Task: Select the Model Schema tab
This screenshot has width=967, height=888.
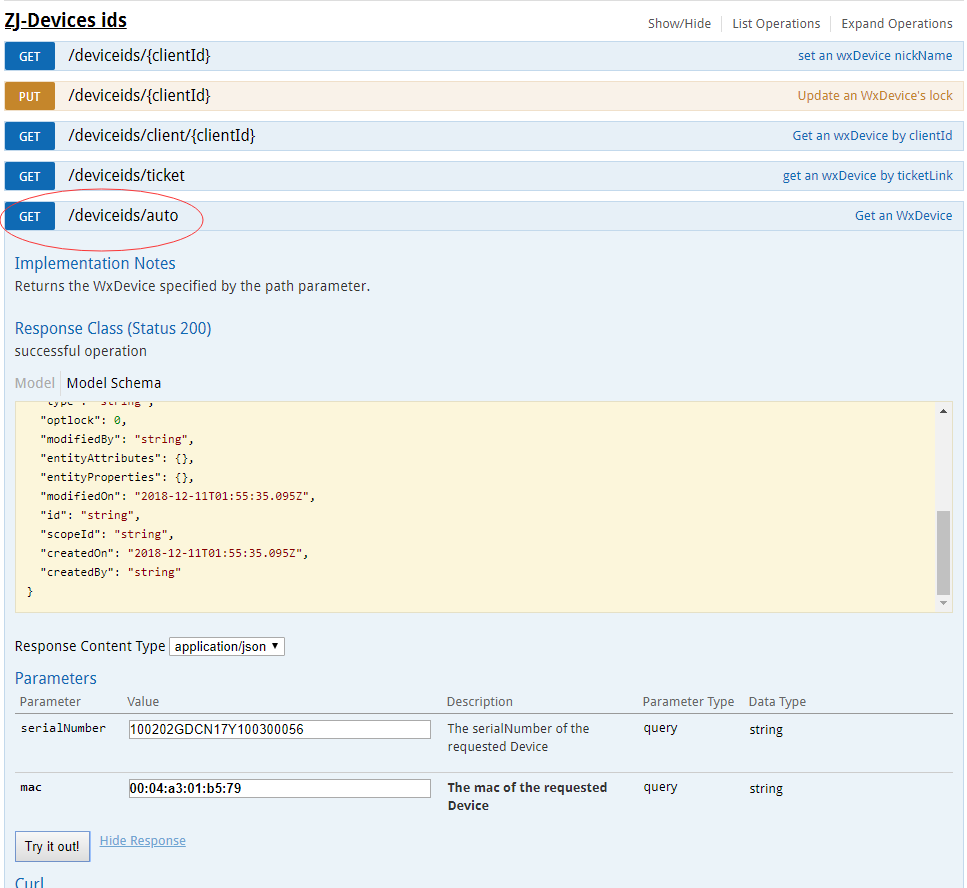Action: click(113, 383)
